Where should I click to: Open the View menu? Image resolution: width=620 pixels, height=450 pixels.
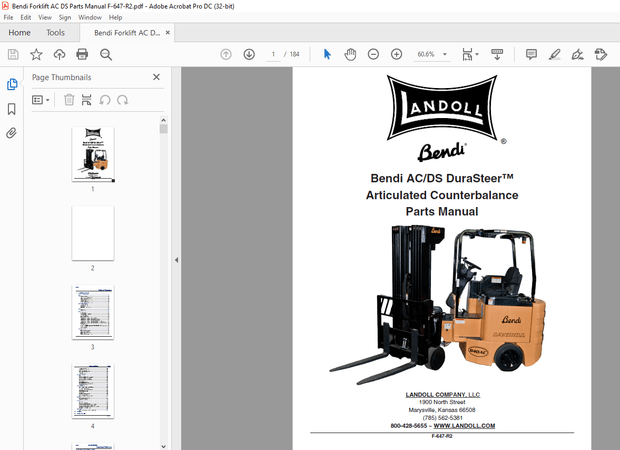(x=45, y=17)
